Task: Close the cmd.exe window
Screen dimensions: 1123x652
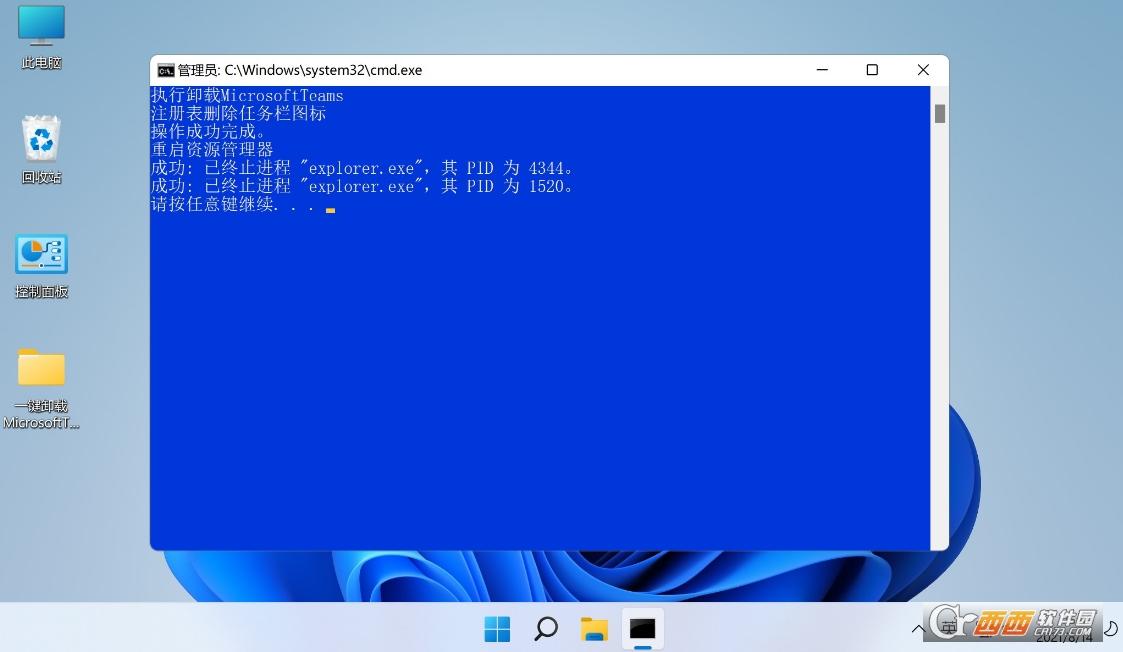Action: tap(923, 69)
